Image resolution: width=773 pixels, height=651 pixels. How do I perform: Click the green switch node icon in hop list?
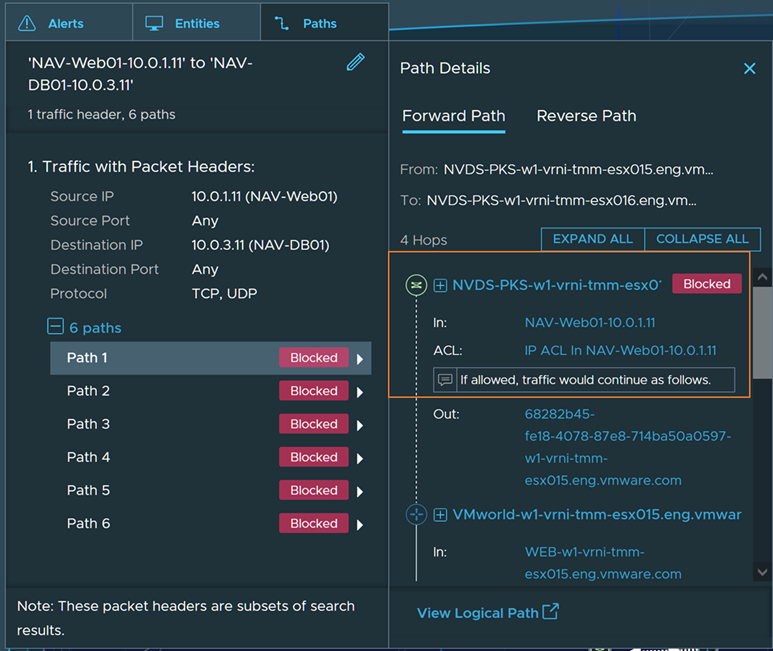click(x=416, y=285)
